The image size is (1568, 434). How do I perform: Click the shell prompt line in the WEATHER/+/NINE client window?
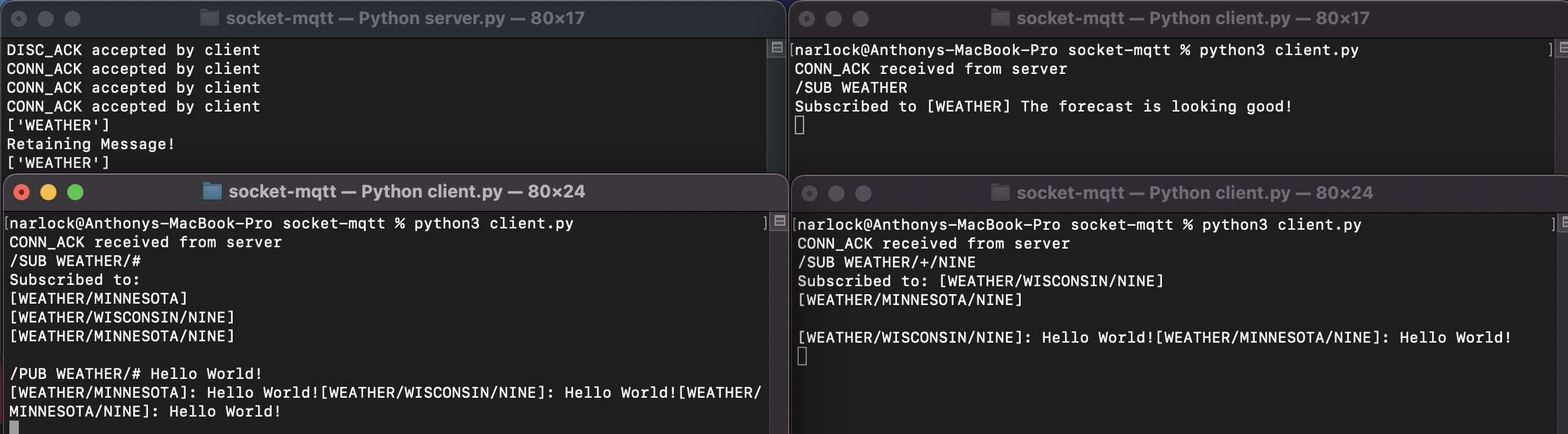(1079, 225)
